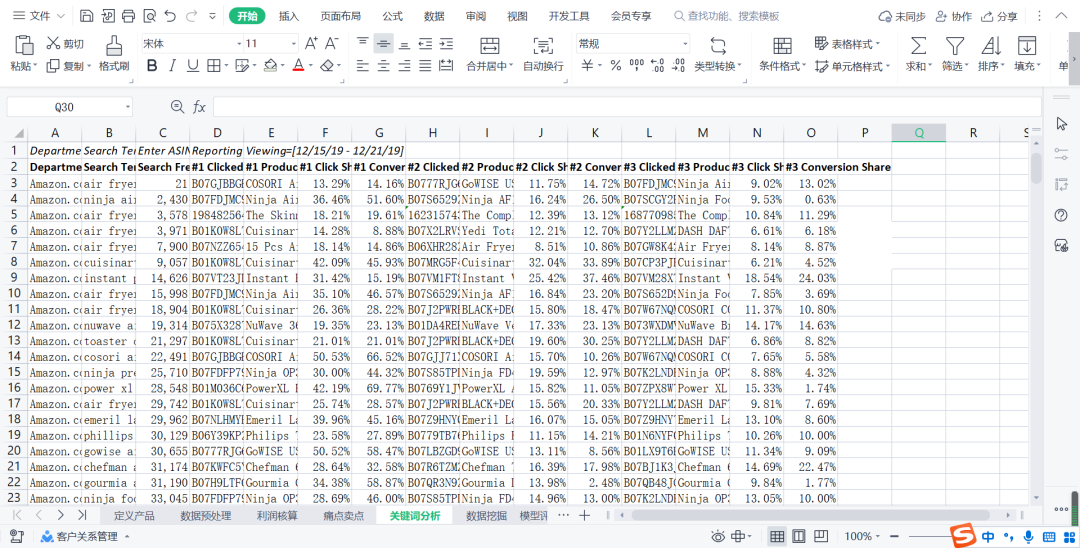1080x548 pixels.
Task: Open the 数据挖掘 sheet tab
Action: coord(486,516)
